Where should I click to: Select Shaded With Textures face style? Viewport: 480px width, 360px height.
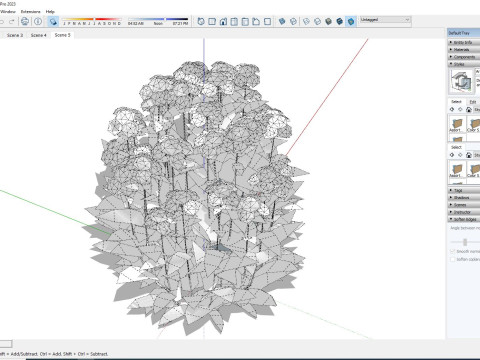[340, 22]
